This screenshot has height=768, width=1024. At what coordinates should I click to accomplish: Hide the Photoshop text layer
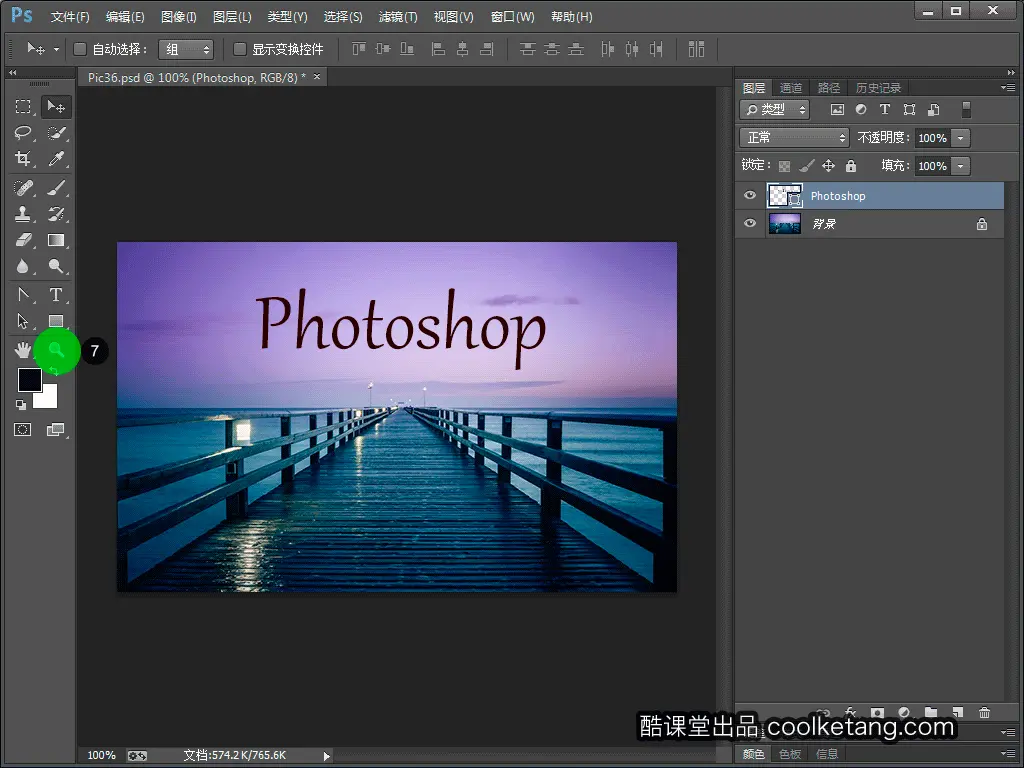(750, 196)
